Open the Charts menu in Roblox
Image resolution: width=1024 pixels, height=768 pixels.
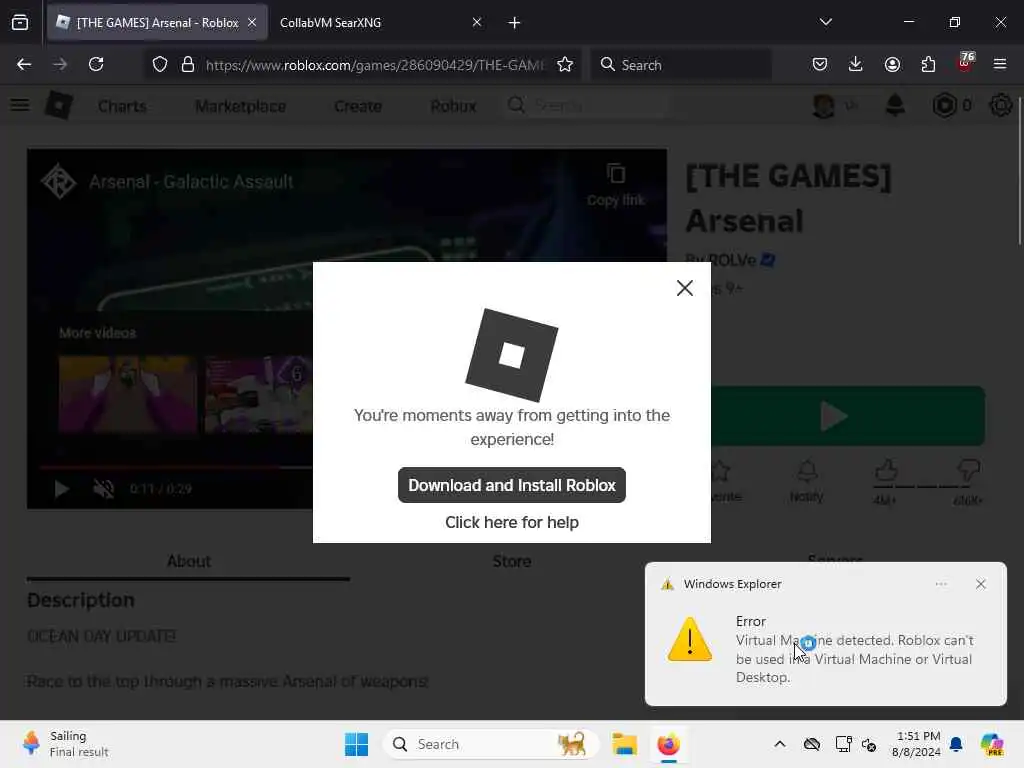(122, 106)
